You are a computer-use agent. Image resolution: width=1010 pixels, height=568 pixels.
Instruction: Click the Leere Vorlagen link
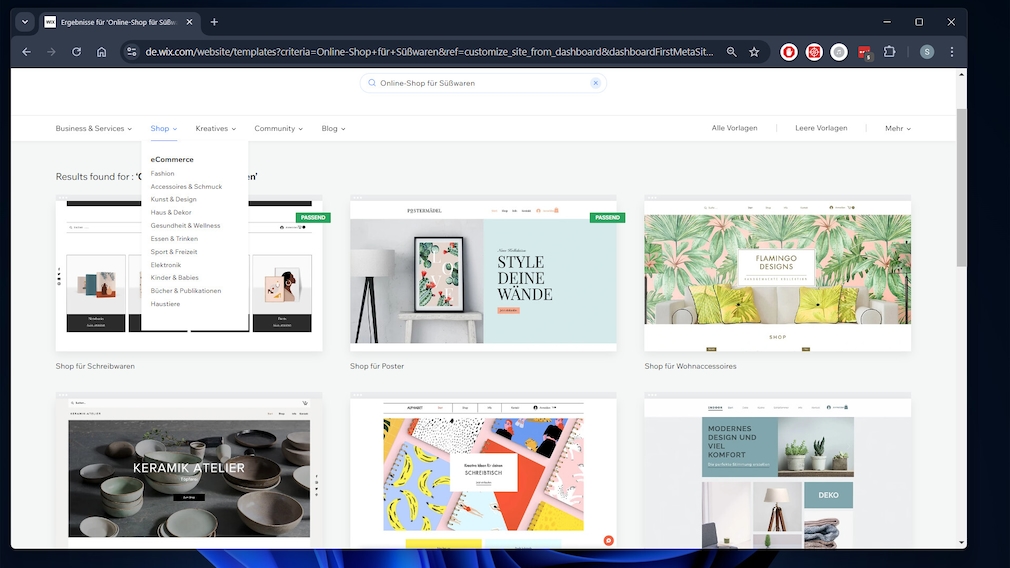(x=820, y=128)
